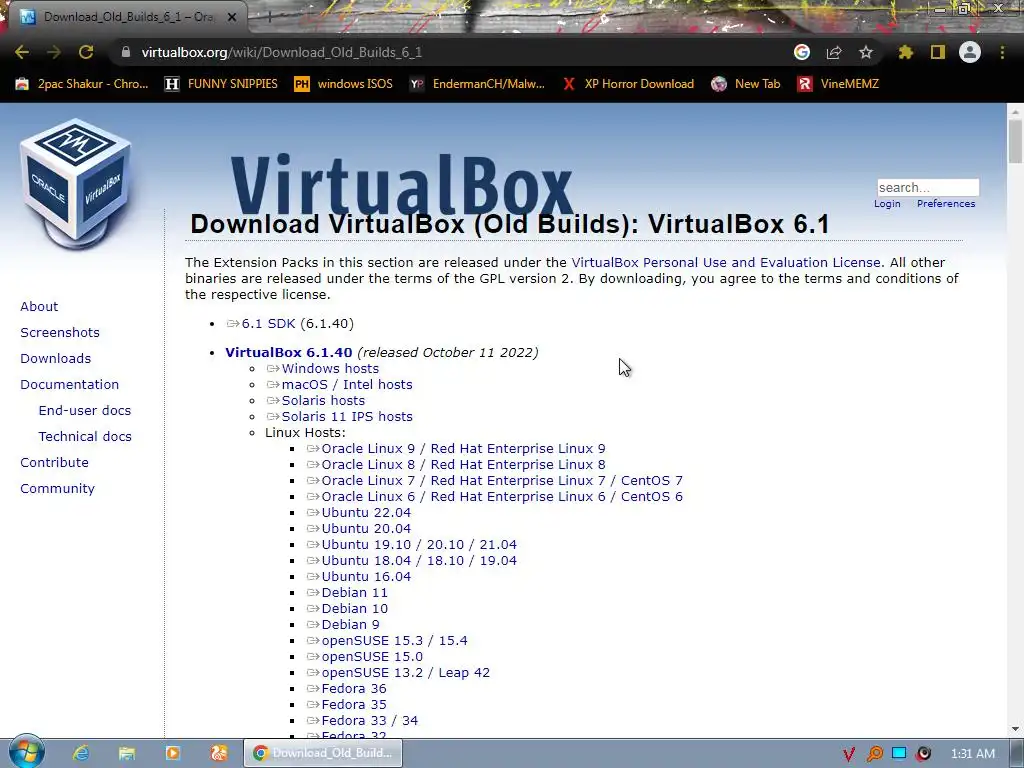
Task: Download the Ubuntu 16.04 package
Action: pyautogui.click(x=366, y=577)
